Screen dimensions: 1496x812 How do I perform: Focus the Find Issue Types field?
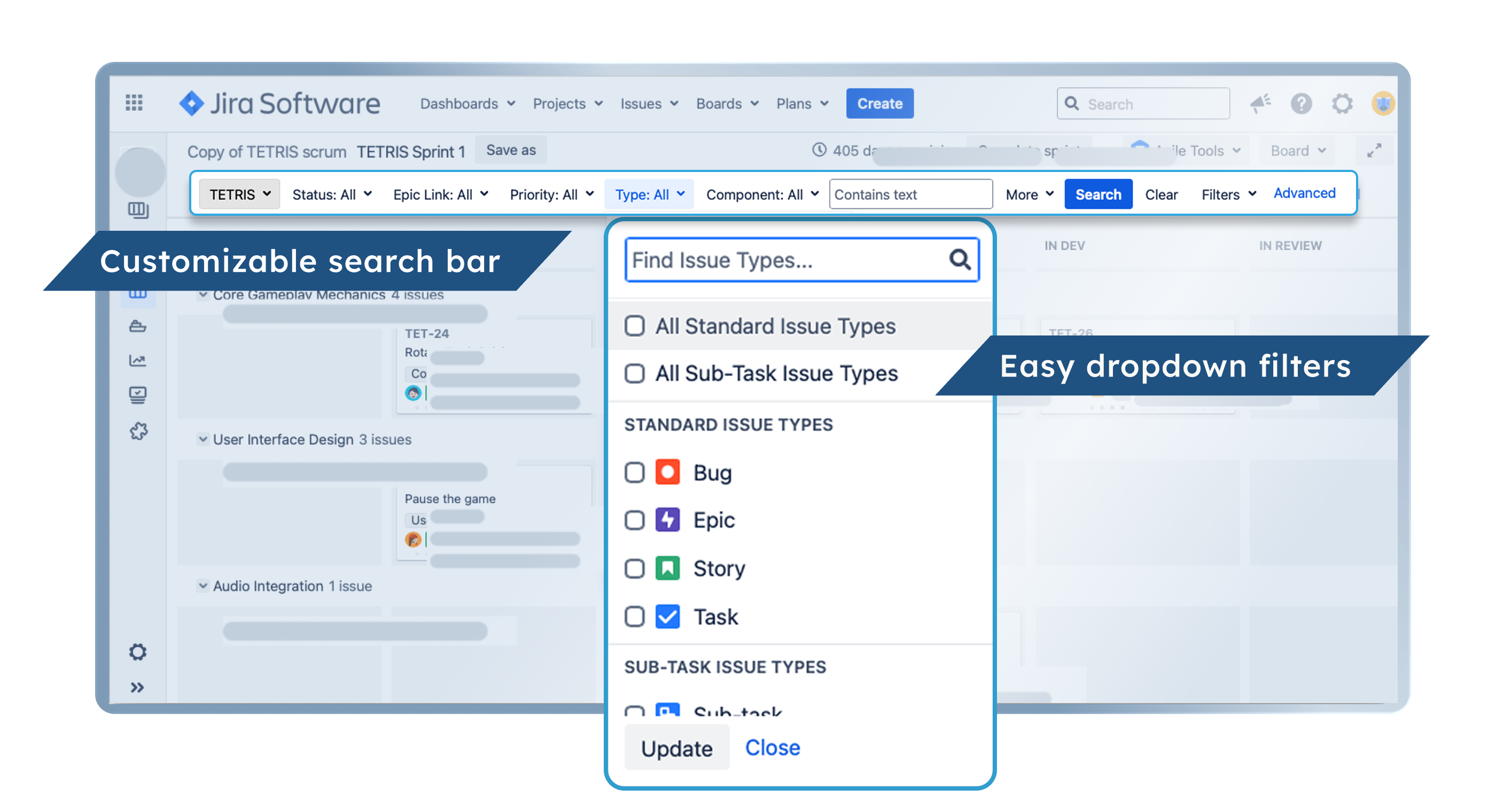(802, 260)
